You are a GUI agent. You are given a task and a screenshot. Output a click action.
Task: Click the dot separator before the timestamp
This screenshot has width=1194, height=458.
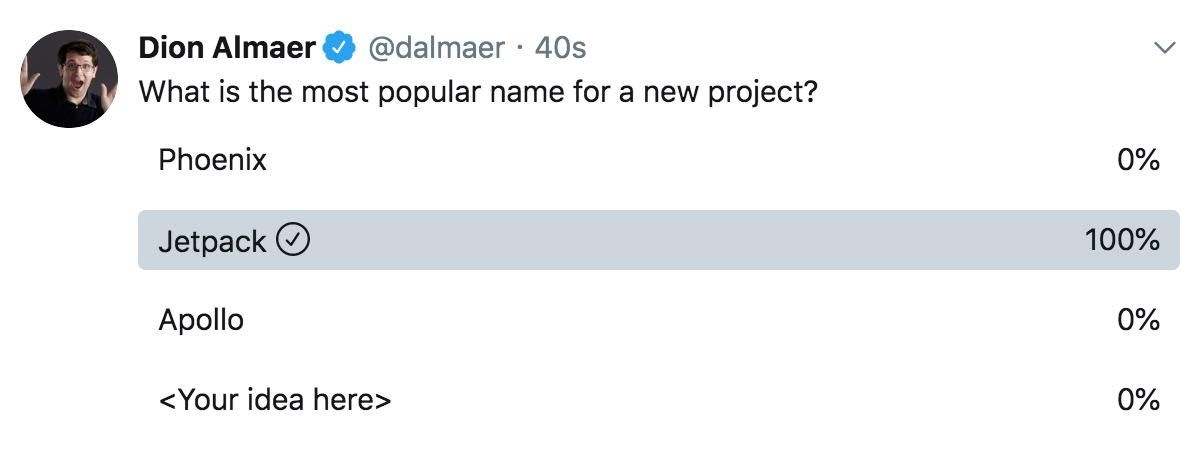click(520, 47)
